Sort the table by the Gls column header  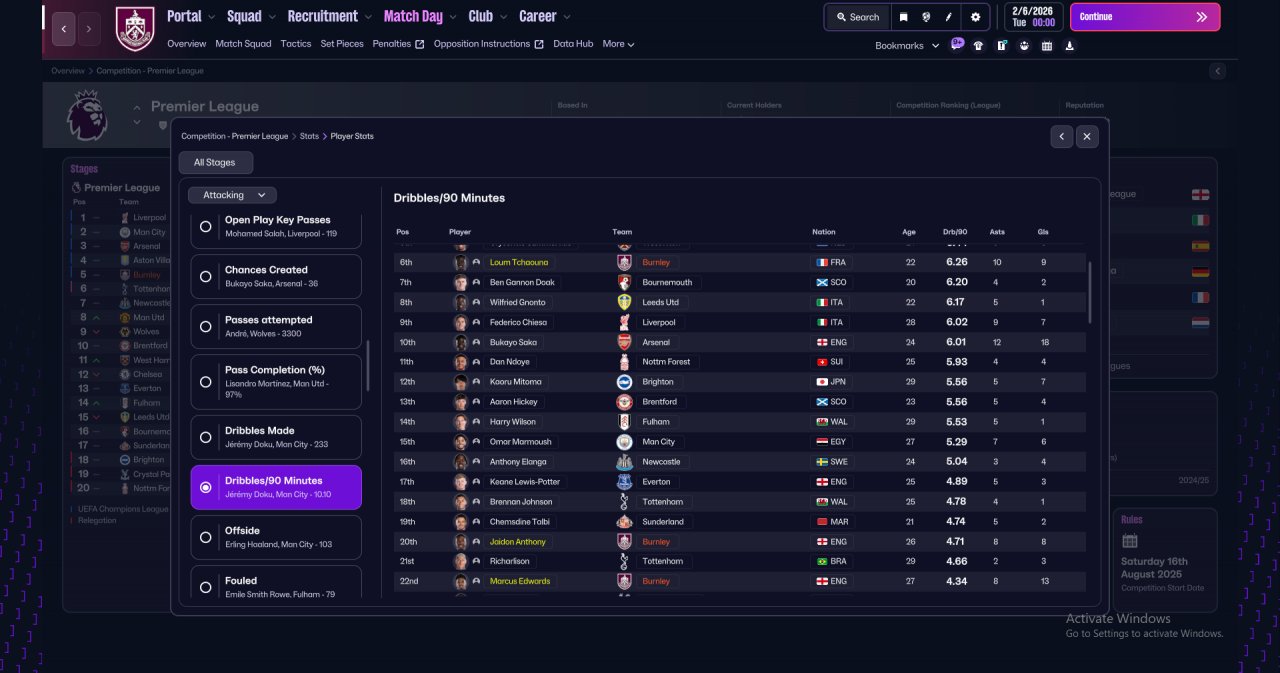click(x=1043, y=232)
